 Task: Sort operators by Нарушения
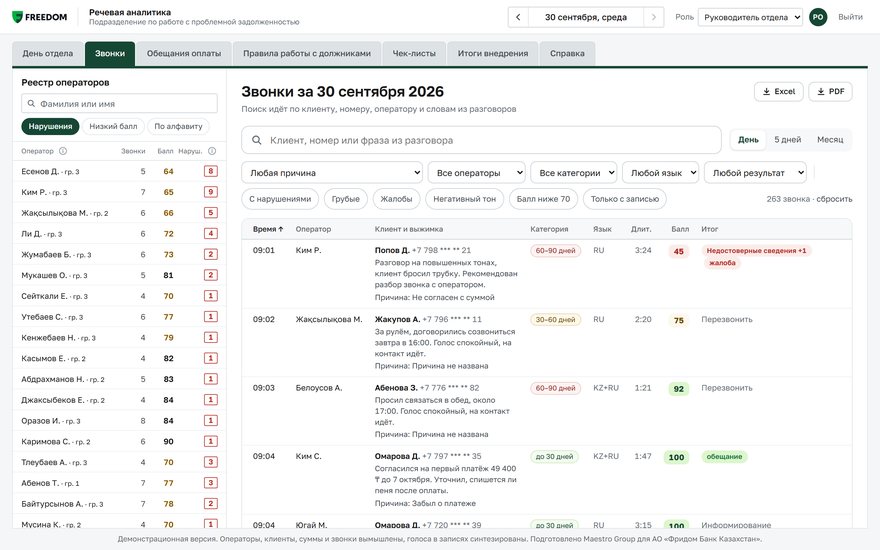[x=51, y=126]
